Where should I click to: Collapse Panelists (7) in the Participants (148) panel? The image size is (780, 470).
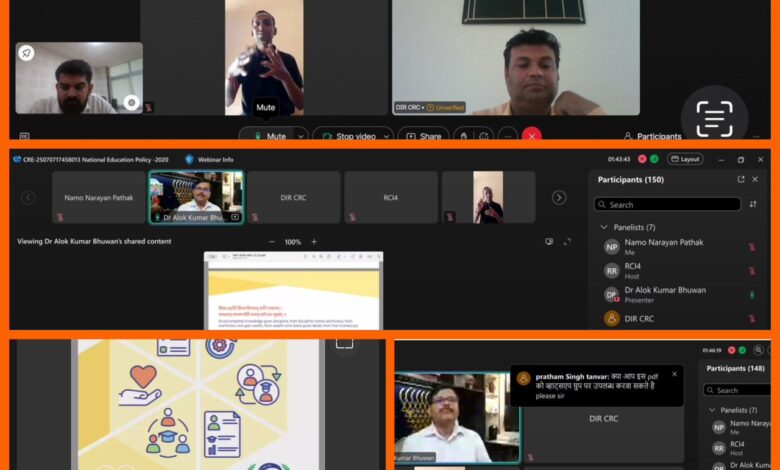712,410
